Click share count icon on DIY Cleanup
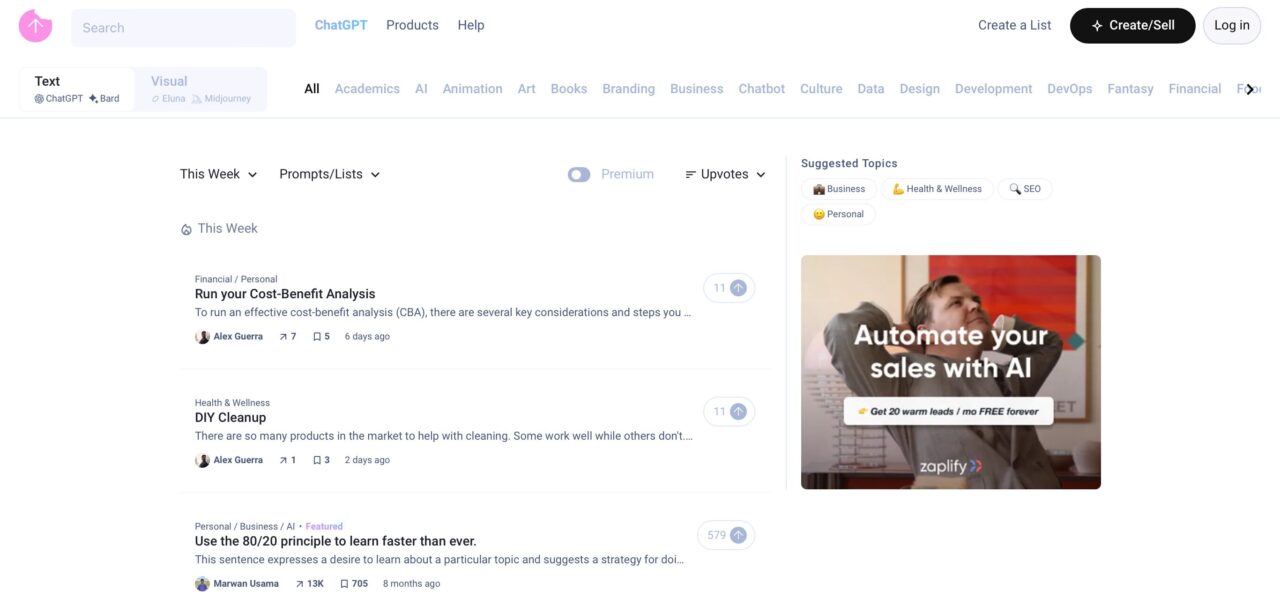 coord(283,460)
